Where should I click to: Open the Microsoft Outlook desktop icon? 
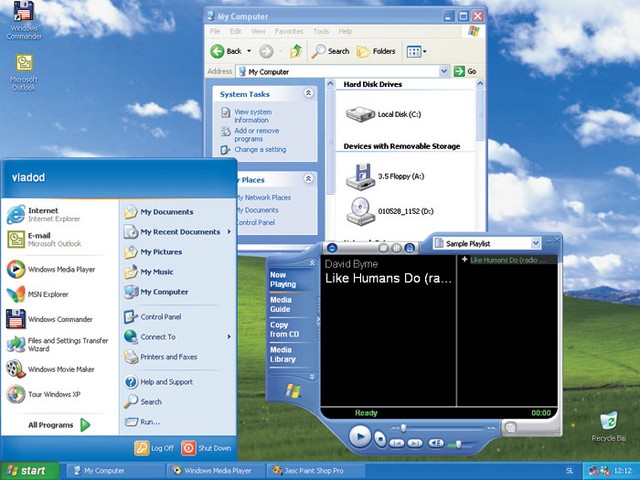pos(24,72)
